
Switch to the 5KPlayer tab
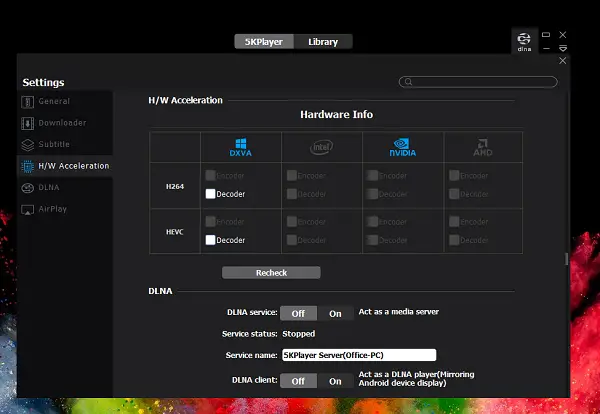click(x=264, y=42)
